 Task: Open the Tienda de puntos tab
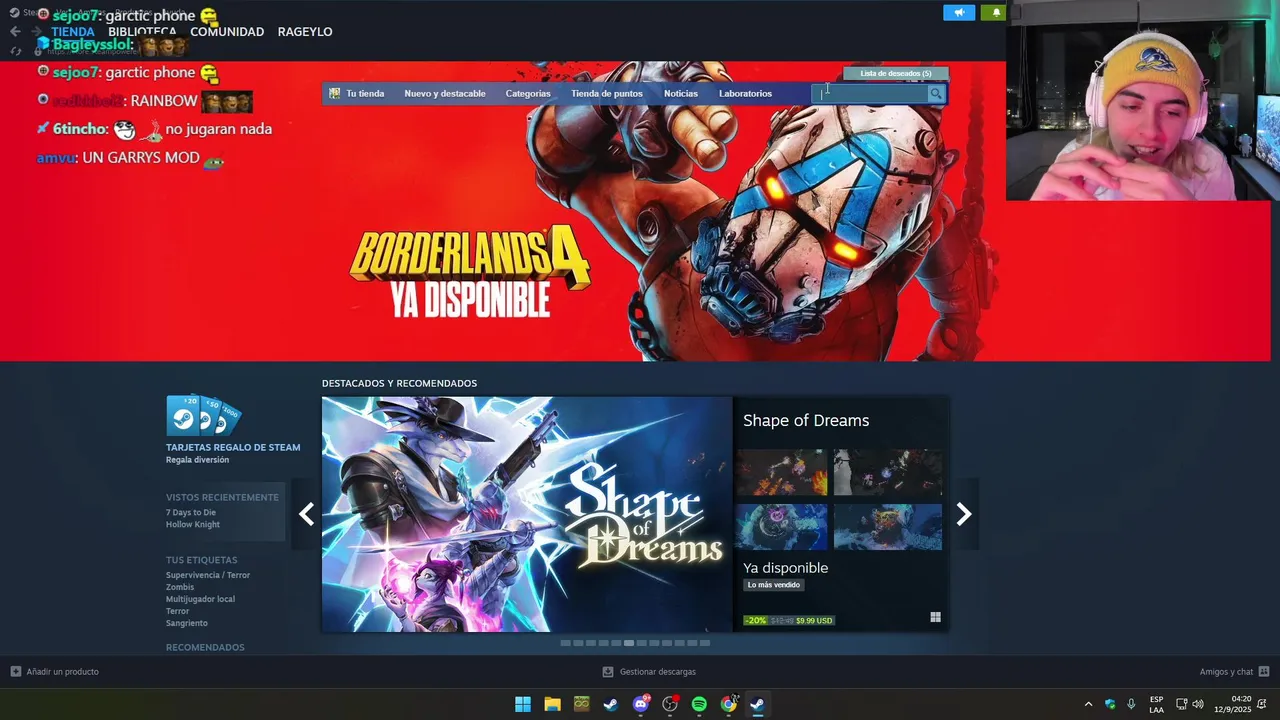[607, 93]
